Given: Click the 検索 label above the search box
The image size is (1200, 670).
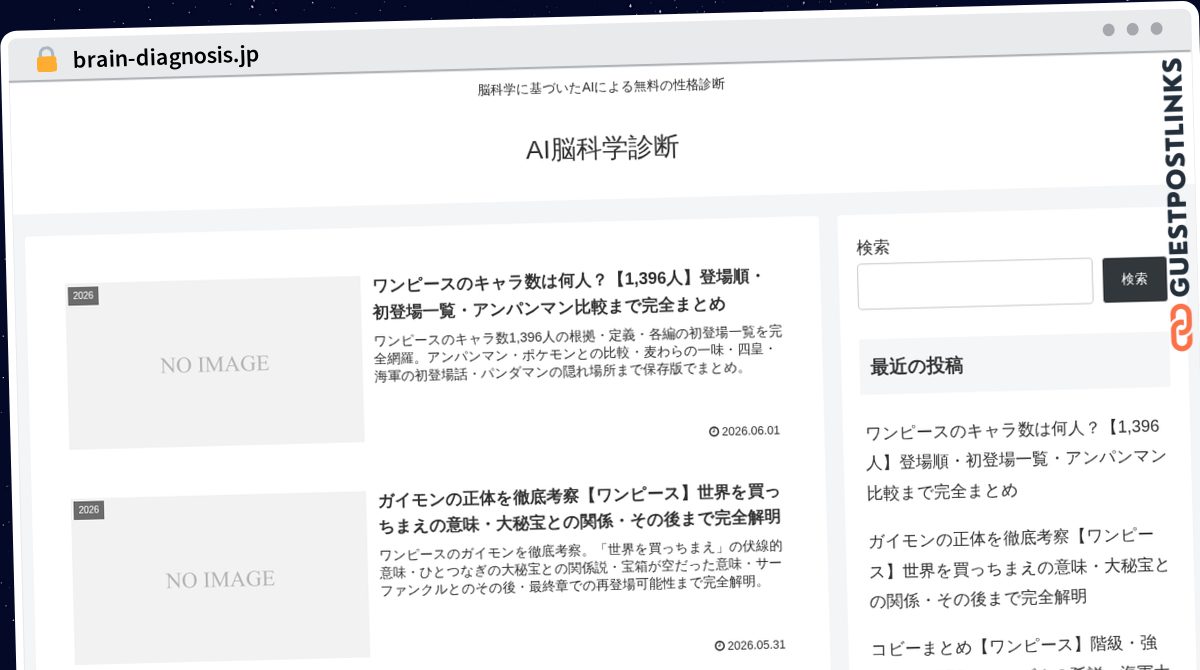Looking at the screenshot, I should [873, 247].
